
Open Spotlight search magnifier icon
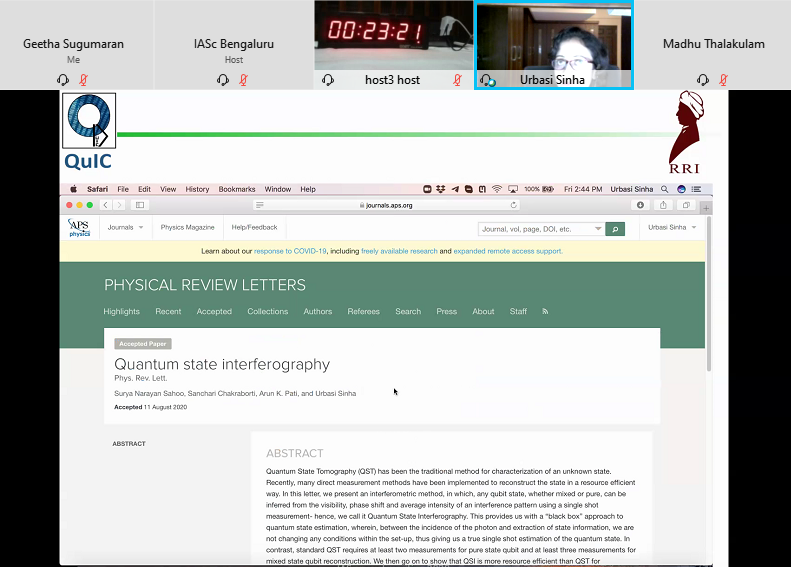coord(664,189)
